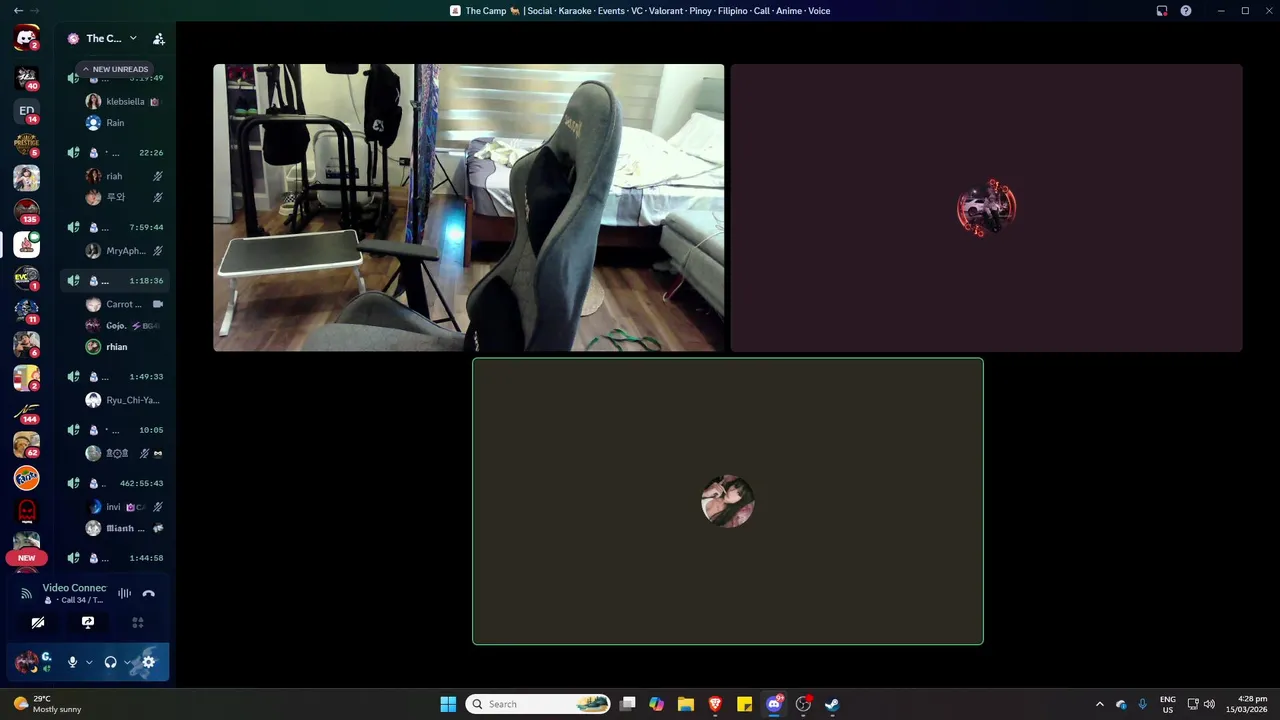This screenshot has height=720, width=1280.
Task: Join voice channel timed 7:59:44
Action: pyautogui.click(x=115, y=227)
